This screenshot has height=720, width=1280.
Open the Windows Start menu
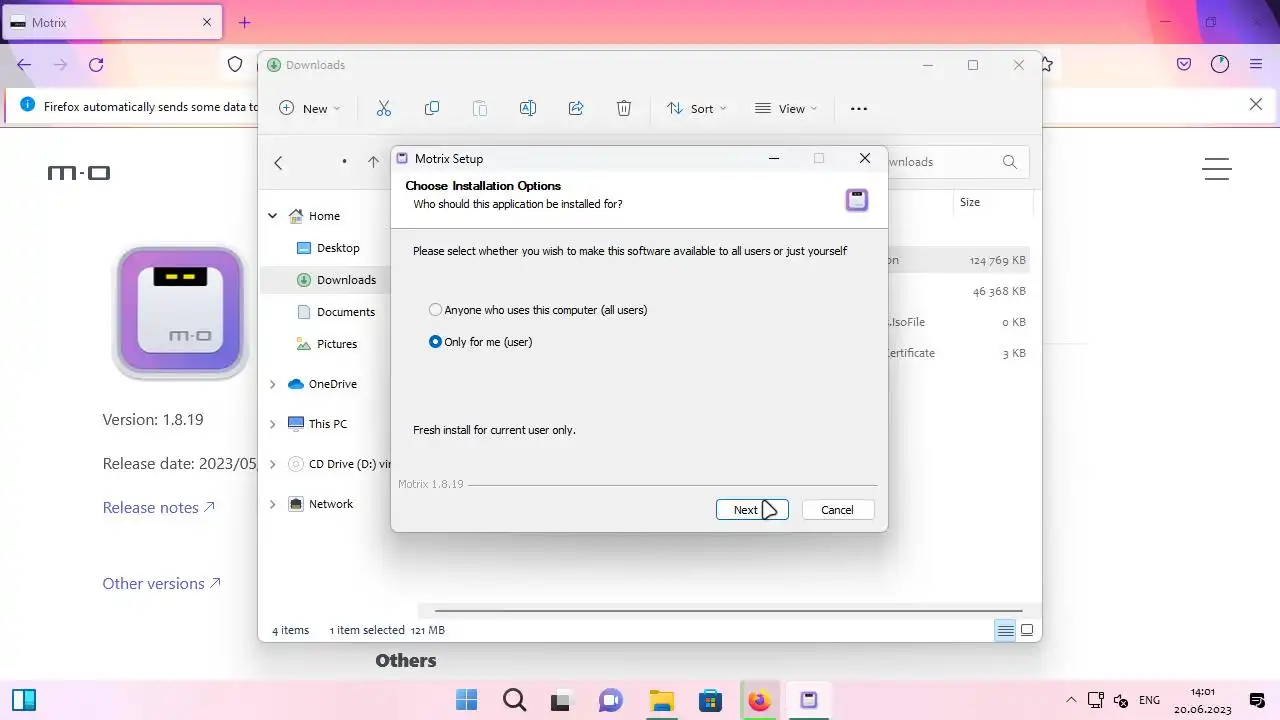click(x=467, y=700)
